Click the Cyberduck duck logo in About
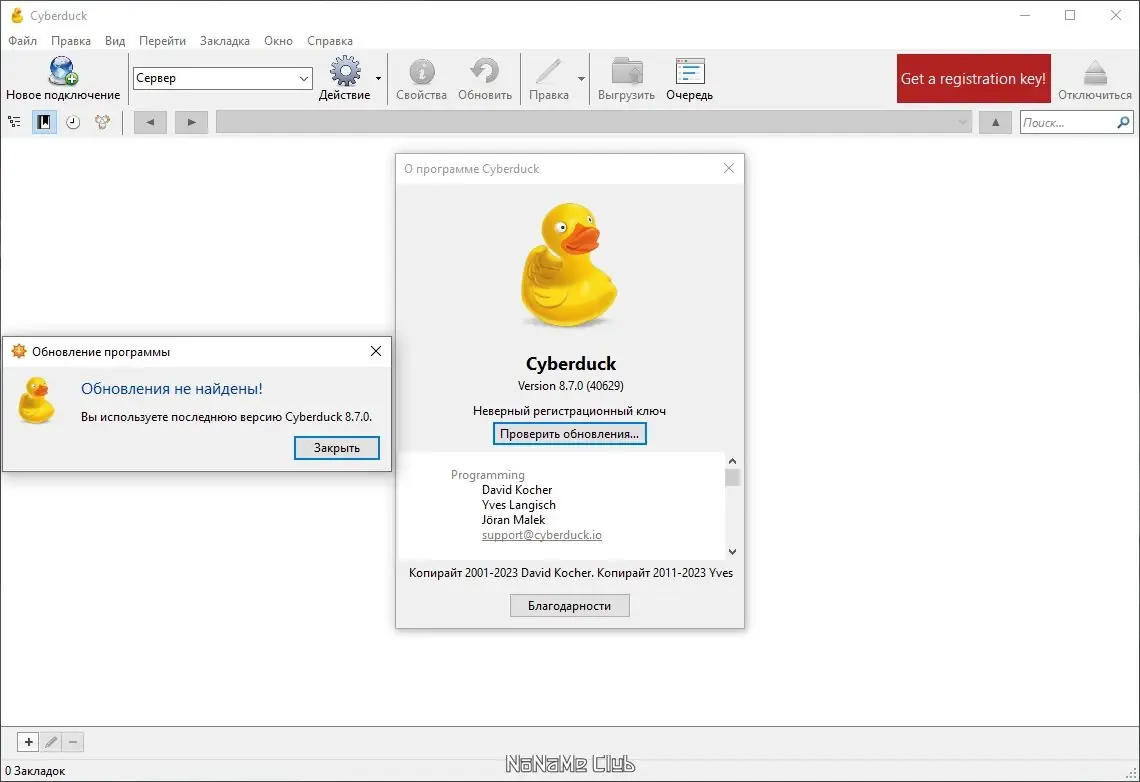 pyautogui.click(x=569, y=265)
